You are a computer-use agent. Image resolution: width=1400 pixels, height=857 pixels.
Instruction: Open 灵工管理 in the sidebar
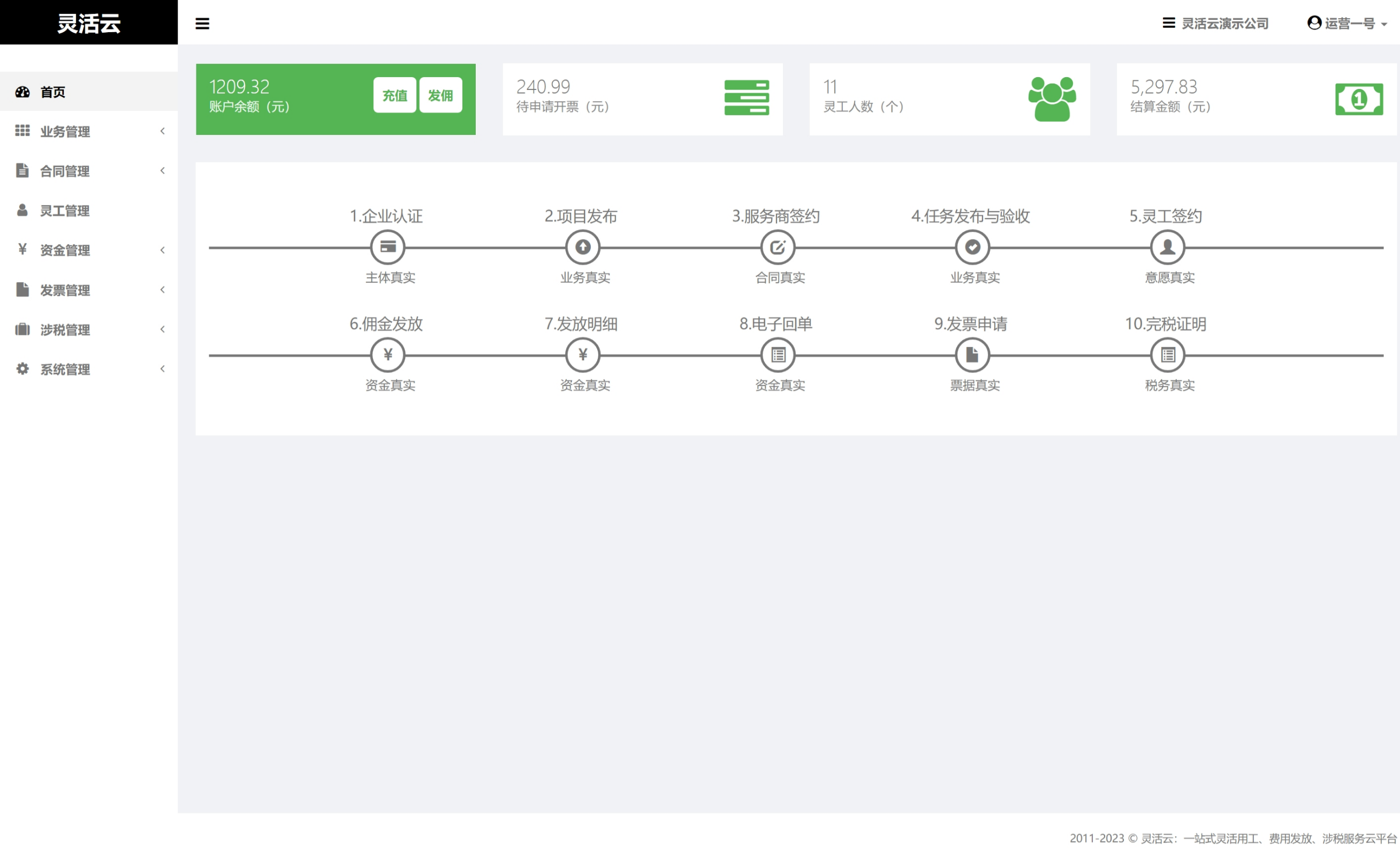click(x=65, y=211)
